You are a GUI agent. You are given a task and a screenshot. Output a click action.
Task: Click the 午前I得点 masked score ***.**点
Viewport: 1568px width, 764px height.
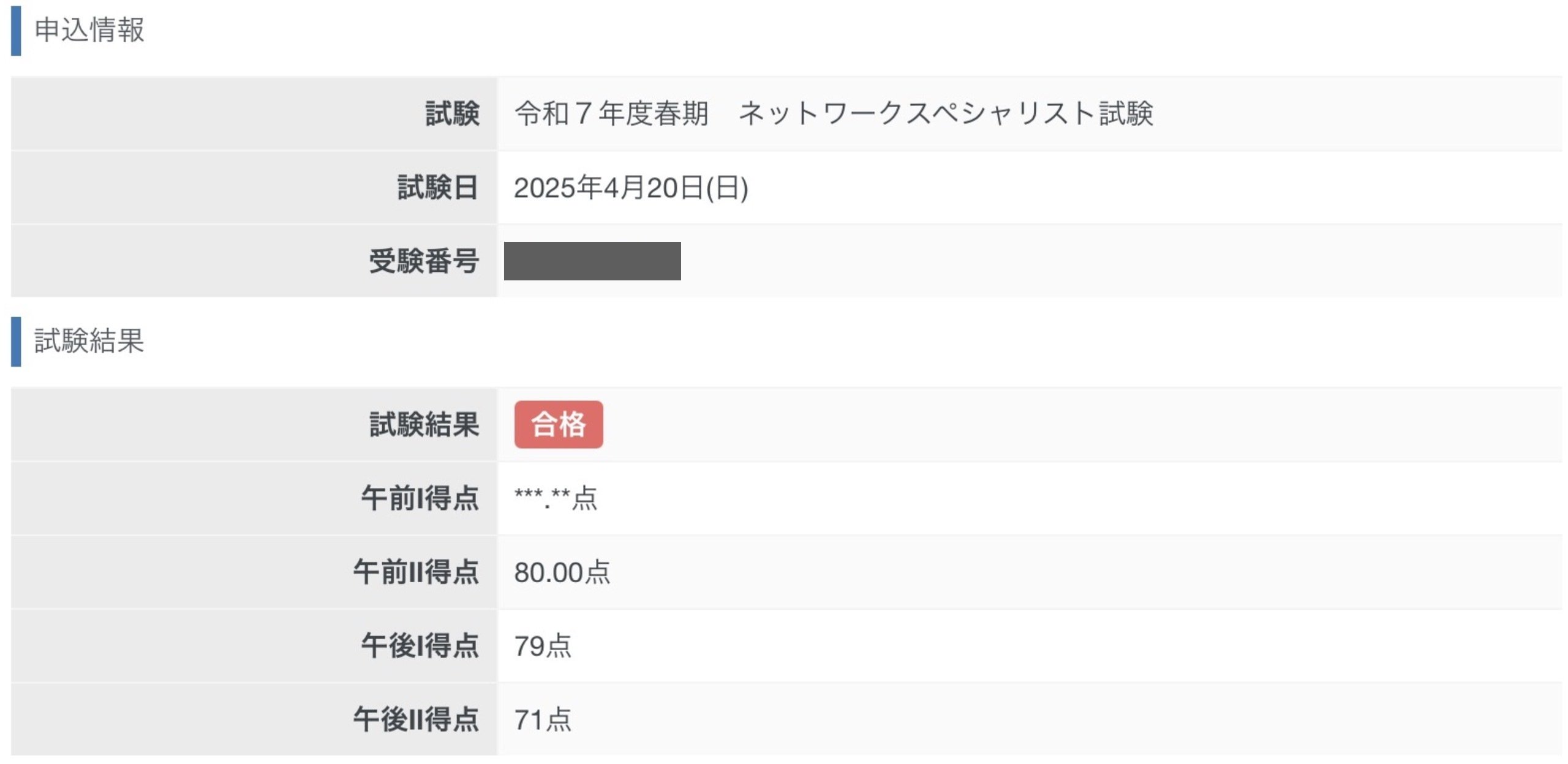(x=555, y=498)
